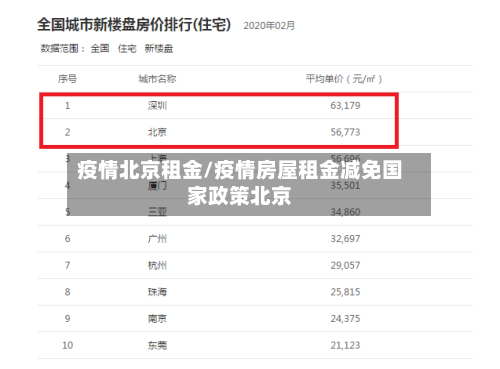This screenshot has height=369, width=500.
Task: Select city name 广州 in row 6
Action: coord(157,239)
